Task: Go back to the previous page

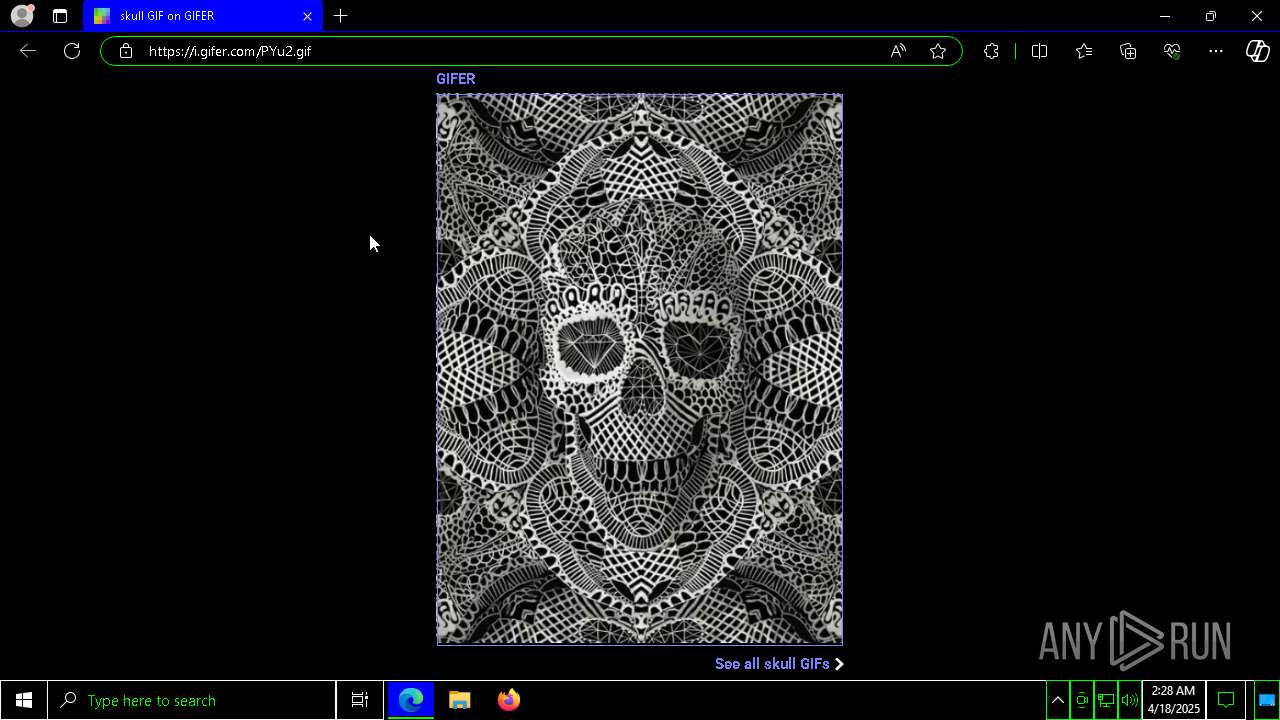Action: (x=28, y=51)
